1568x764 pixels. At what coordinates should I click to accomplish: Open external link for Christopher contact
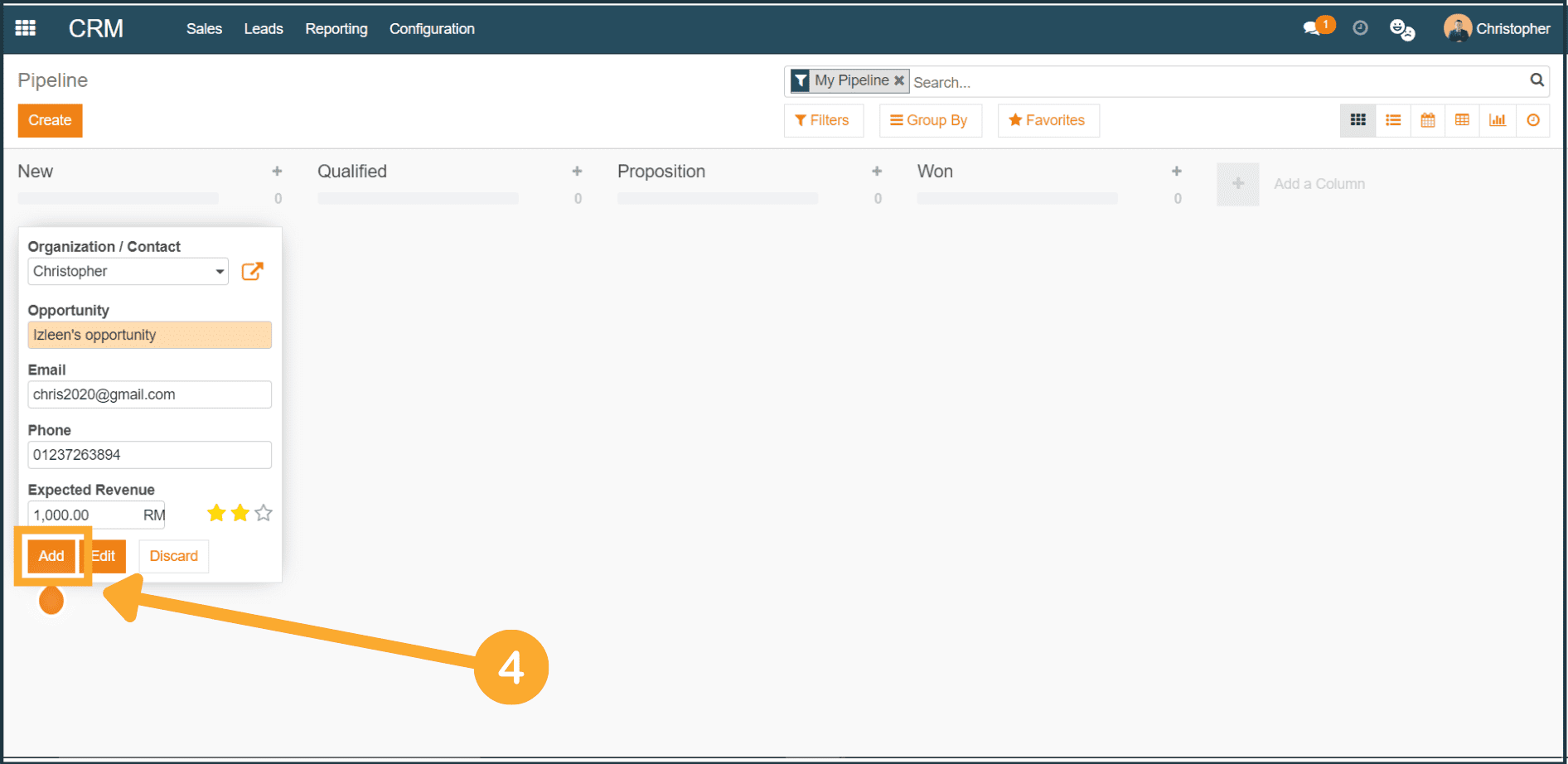tap(252, 272)
